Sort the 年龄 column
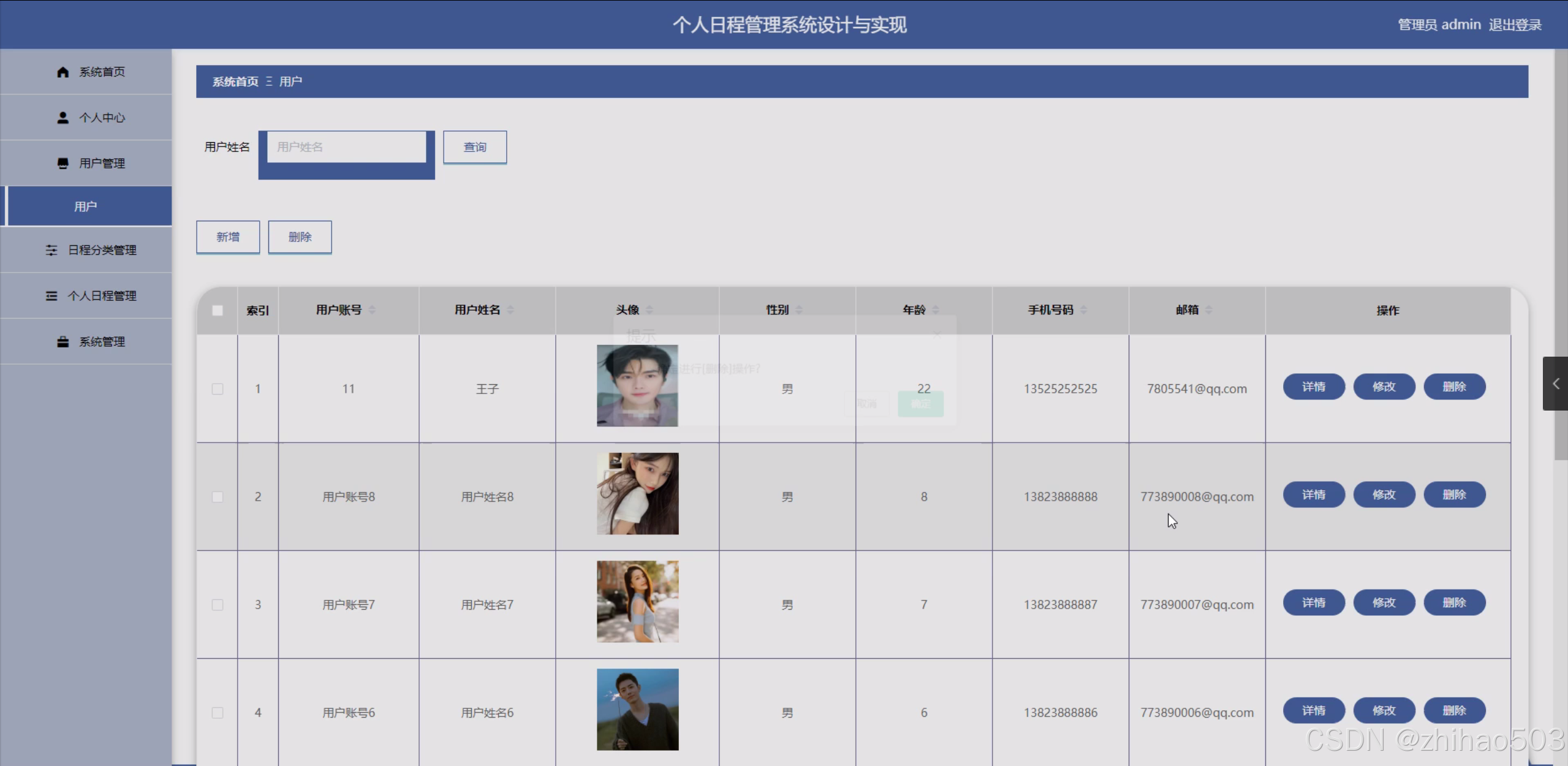Viewport: 1568px width, 766px height. pos(936,310)
